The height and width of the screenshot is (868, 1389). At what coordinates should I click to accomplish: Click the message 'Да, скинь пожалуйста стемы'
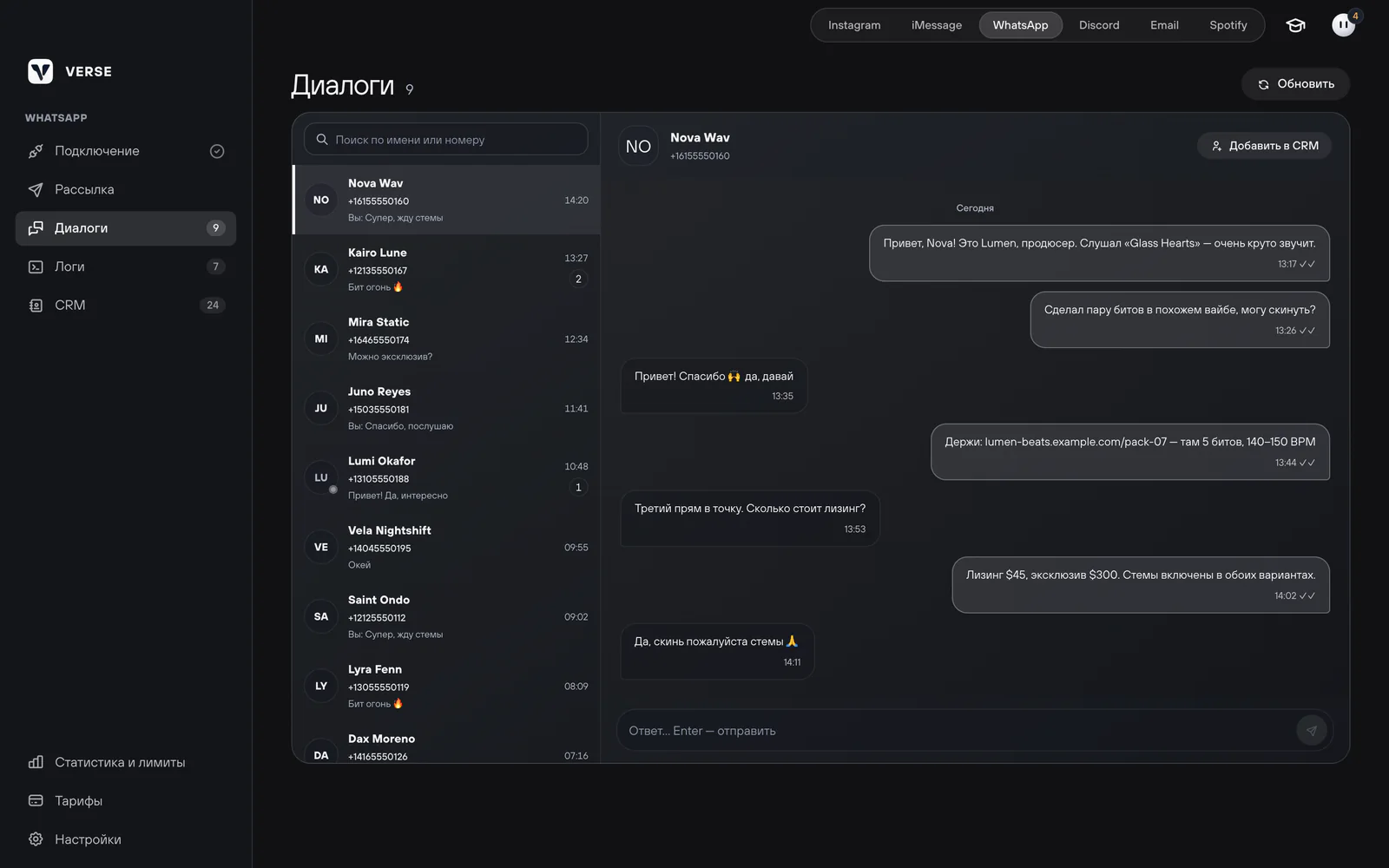717,651
